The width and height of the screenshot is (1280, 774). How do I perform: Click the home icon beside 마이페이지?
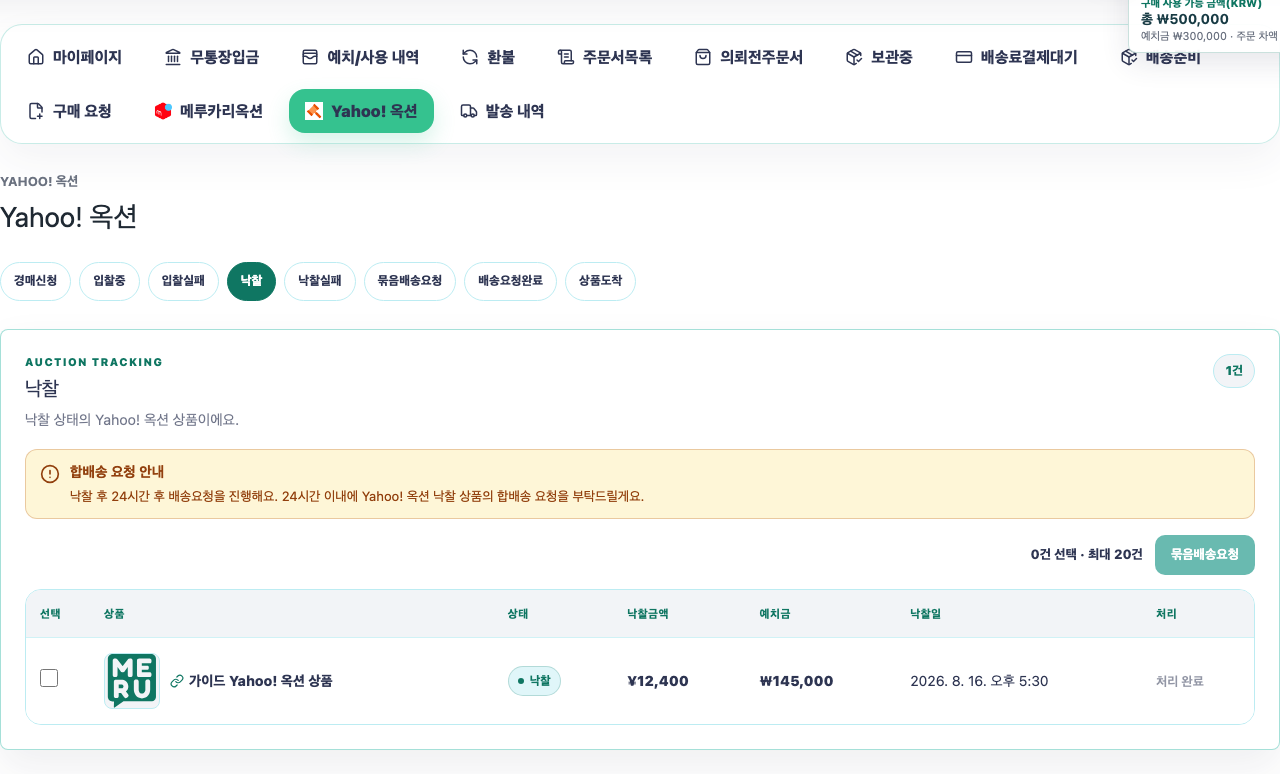click(x=36, y=57)
